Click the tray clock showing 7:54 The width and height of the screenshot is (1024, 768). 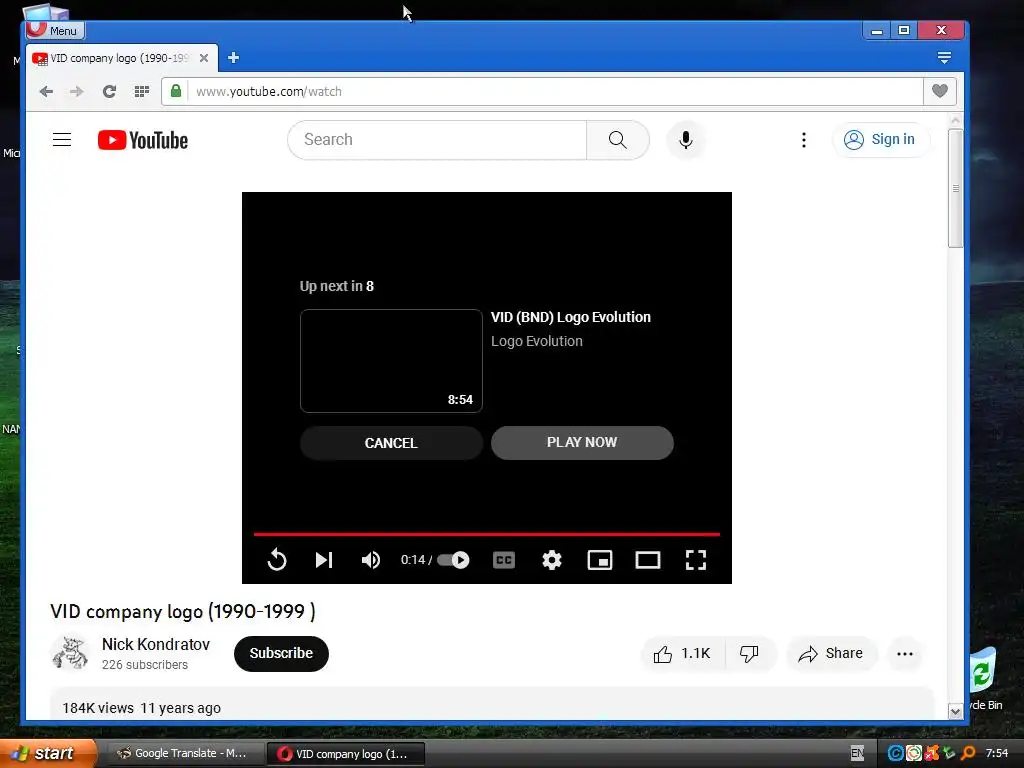click(x=997, y=754)
